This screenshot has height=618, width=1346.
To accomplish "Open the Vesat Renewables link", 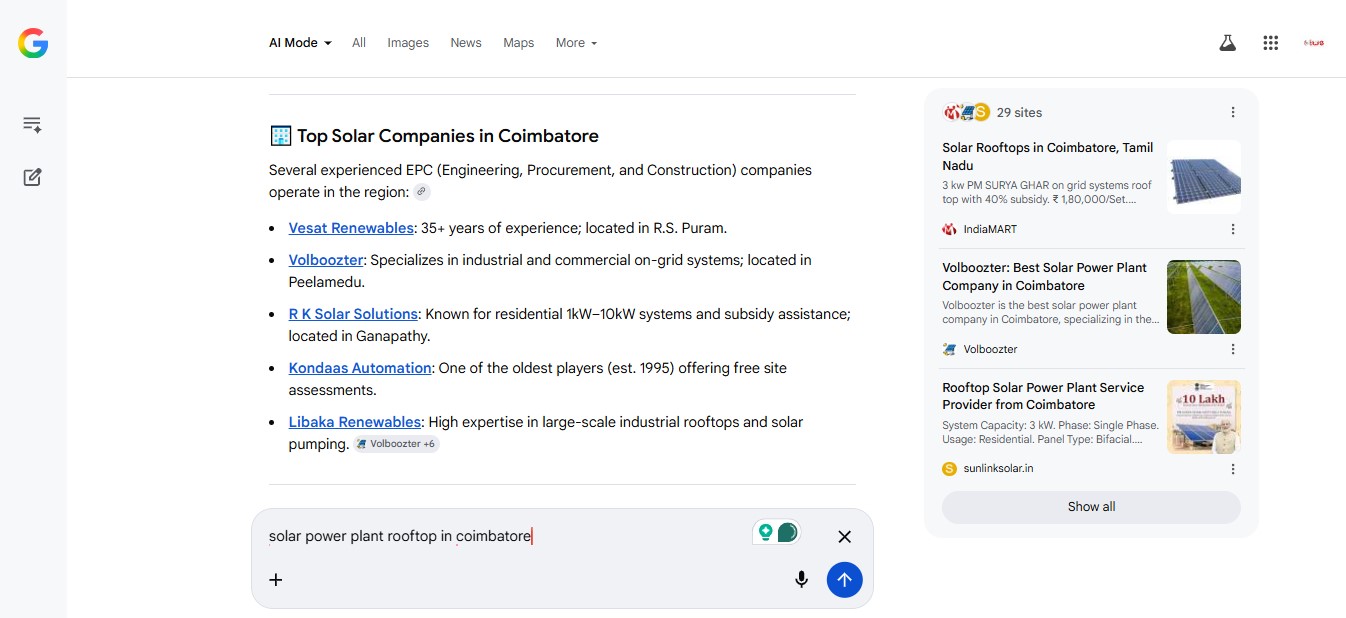I will 351,228.
